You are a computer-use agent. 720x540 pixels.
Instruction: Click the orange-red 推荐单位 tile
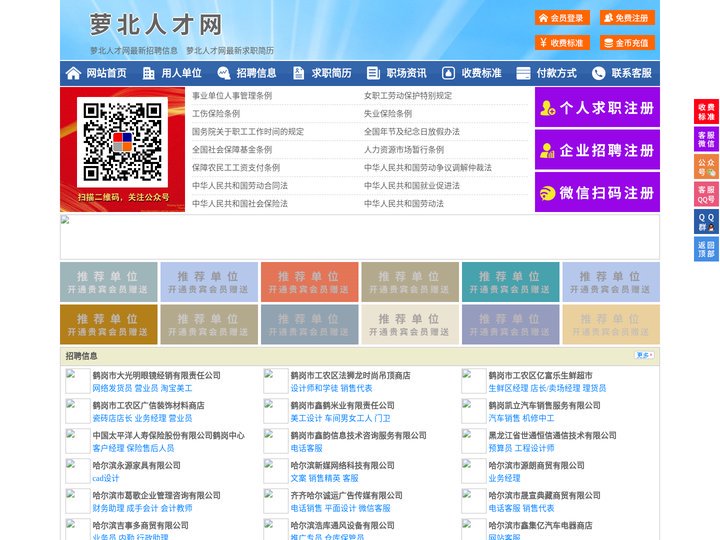(x=309, y=282)
